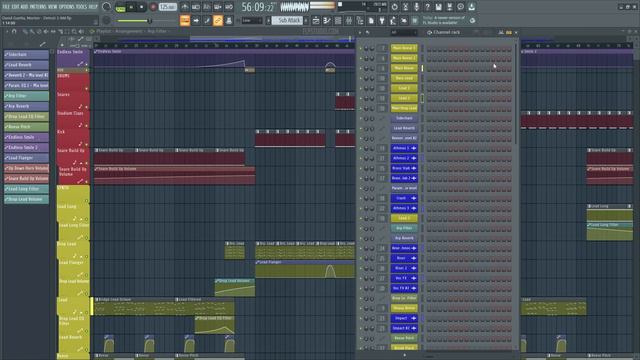Open the channel filter 'all' dropdown
640x360 pixels.
pos(403,32)
